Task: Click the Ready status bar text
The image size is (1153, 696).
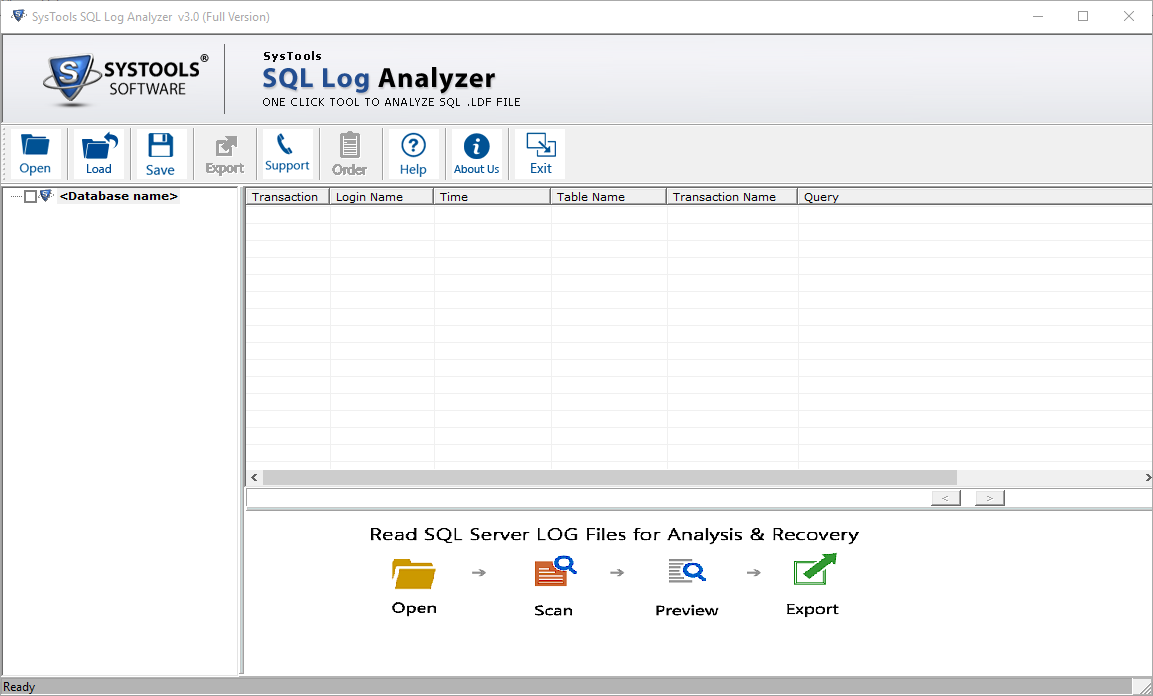Action: 19,687
